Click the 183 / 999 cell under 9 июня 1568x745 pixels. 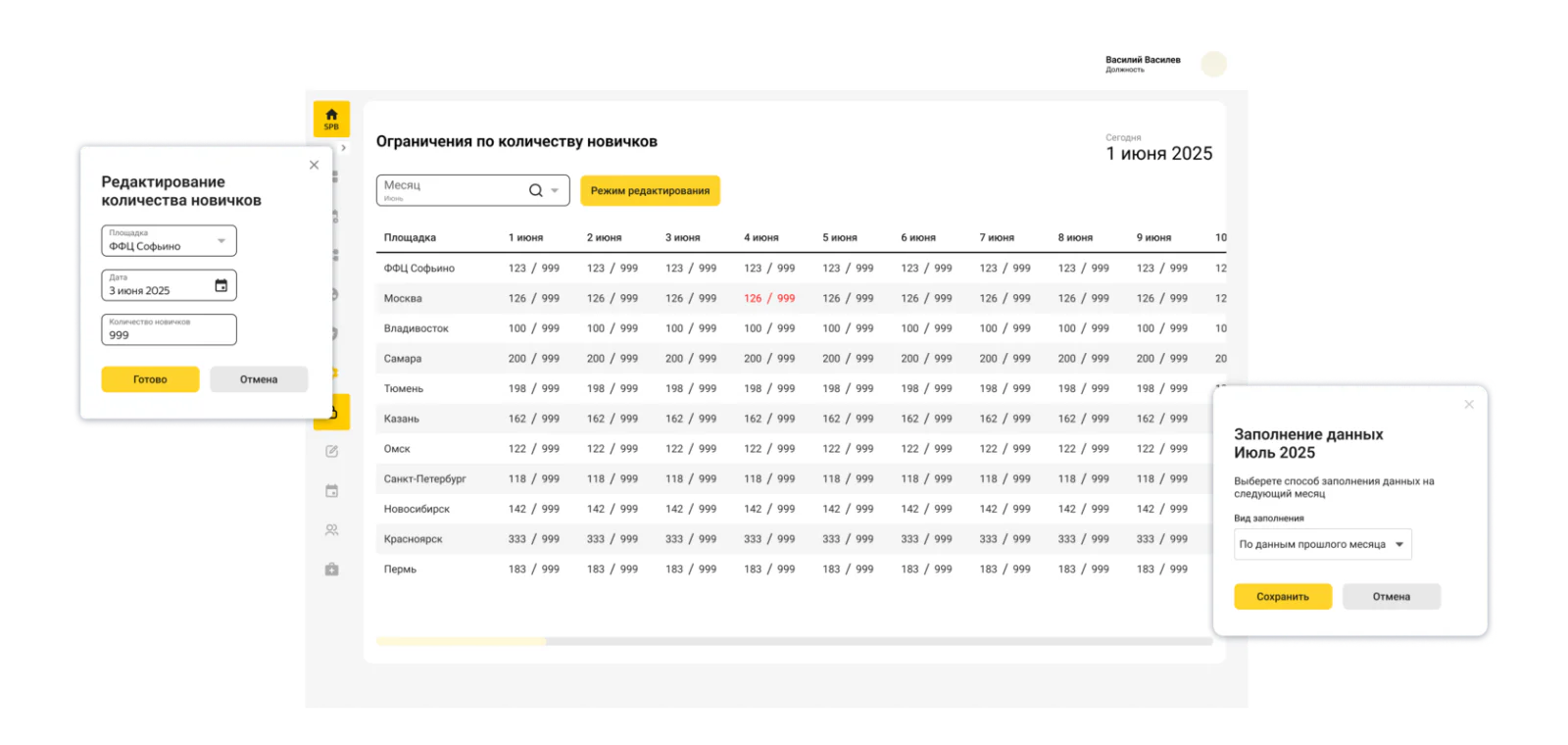[x=1161, y=569]
